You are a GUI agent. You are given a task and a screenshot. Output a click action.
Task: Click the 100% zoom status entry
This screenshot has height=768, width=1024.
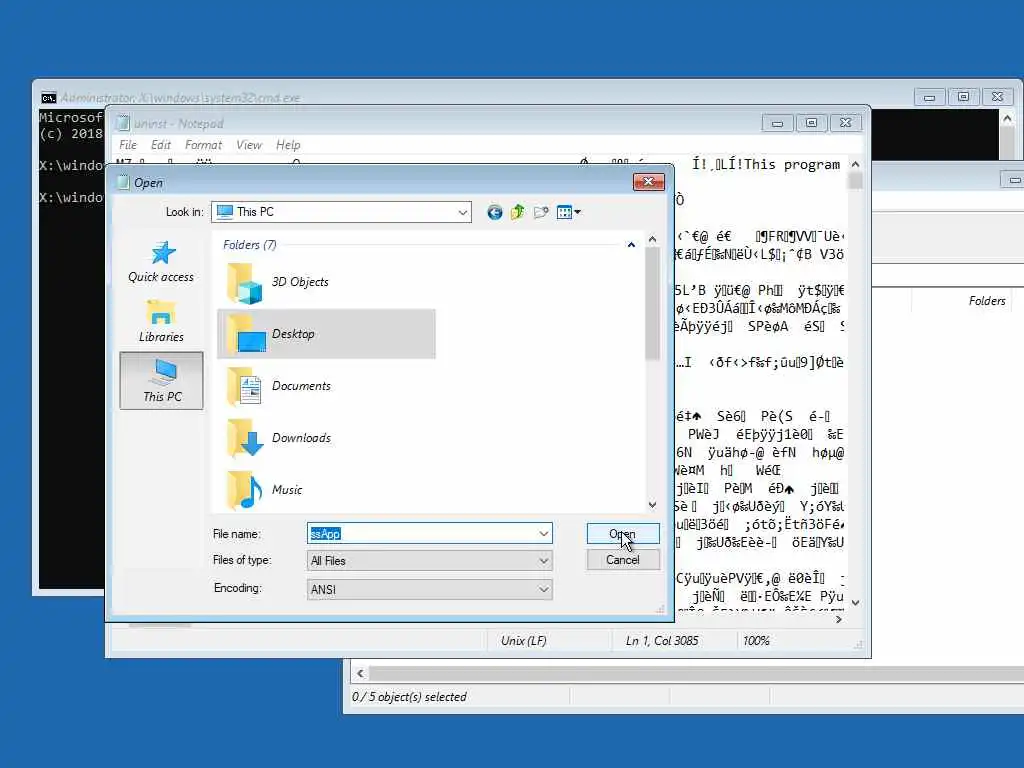(756, 641)
